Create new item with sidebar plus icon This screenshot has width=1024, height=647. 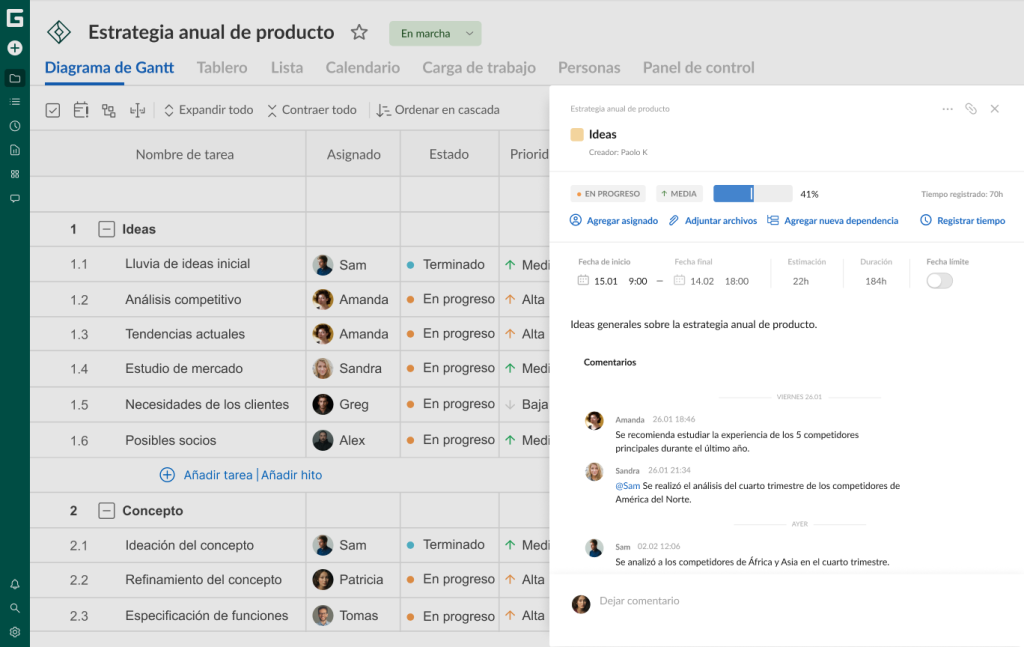[x=14, y=48]
